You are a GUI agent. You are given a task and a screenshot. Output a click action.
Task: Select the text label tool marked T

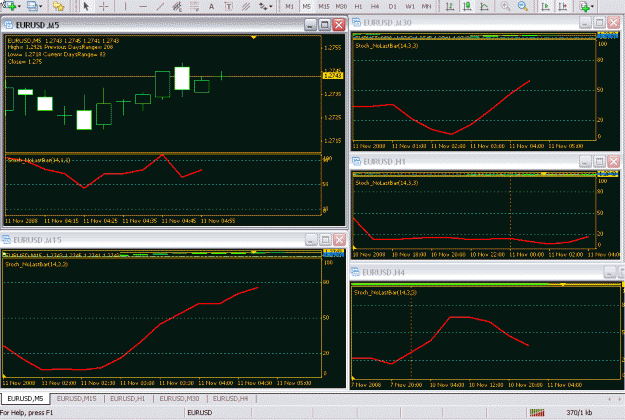tap(229, 6)
